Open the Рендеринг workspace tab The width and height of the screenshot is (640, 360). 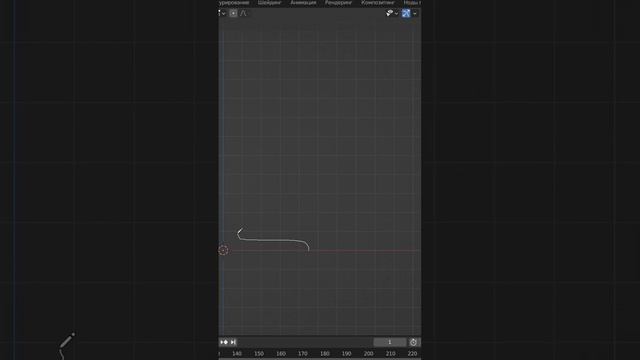coord(338,2)
